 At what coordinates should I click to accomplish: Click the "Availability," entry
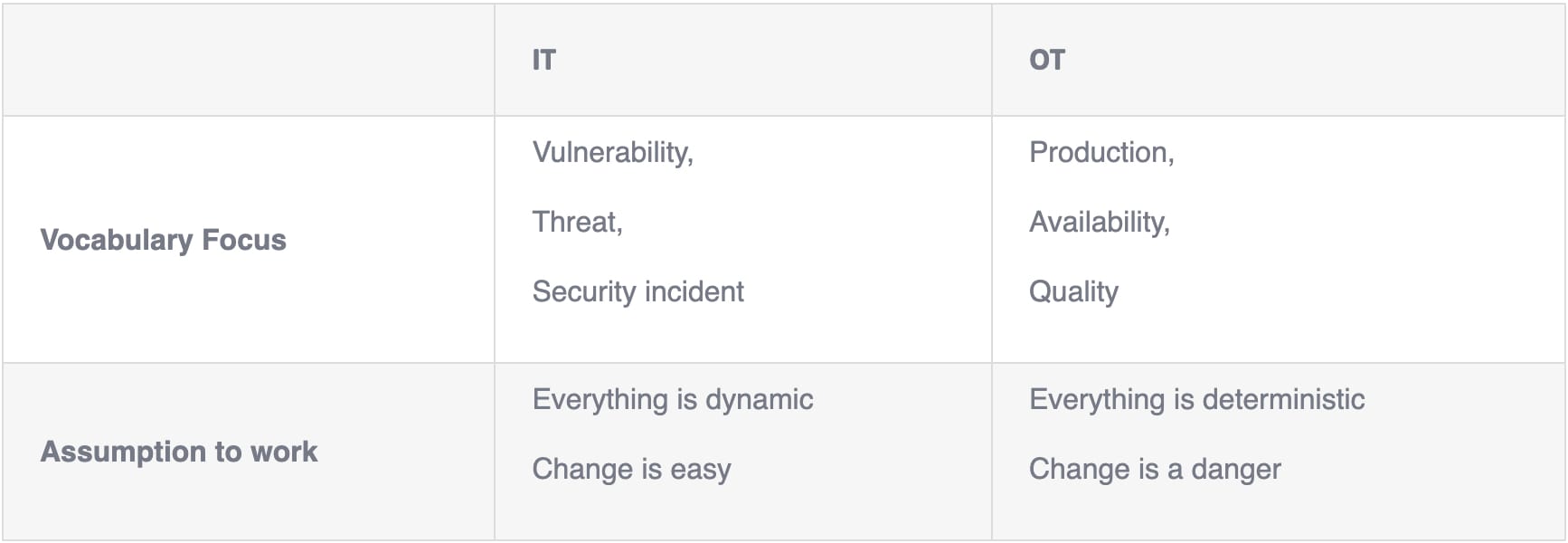pyautogui.click(x=1099, y=222)
